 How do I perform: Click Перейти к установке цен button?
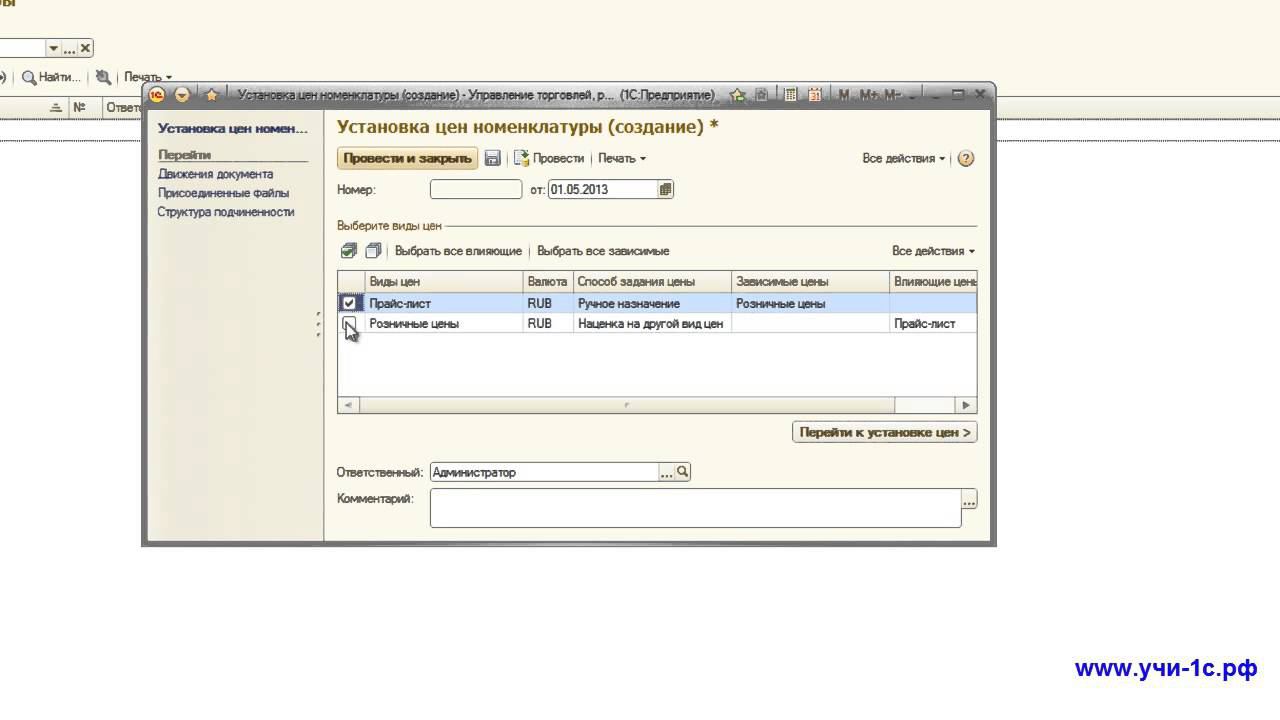(885, 432)
